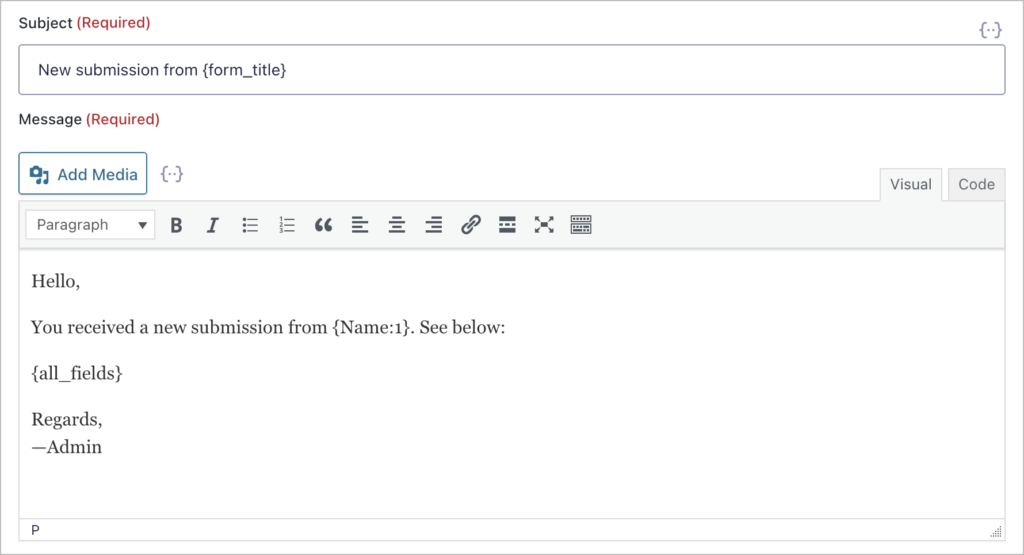Open merge tags next to Add Media
The image size is (1024, 555).
click(x=172, y=174)
